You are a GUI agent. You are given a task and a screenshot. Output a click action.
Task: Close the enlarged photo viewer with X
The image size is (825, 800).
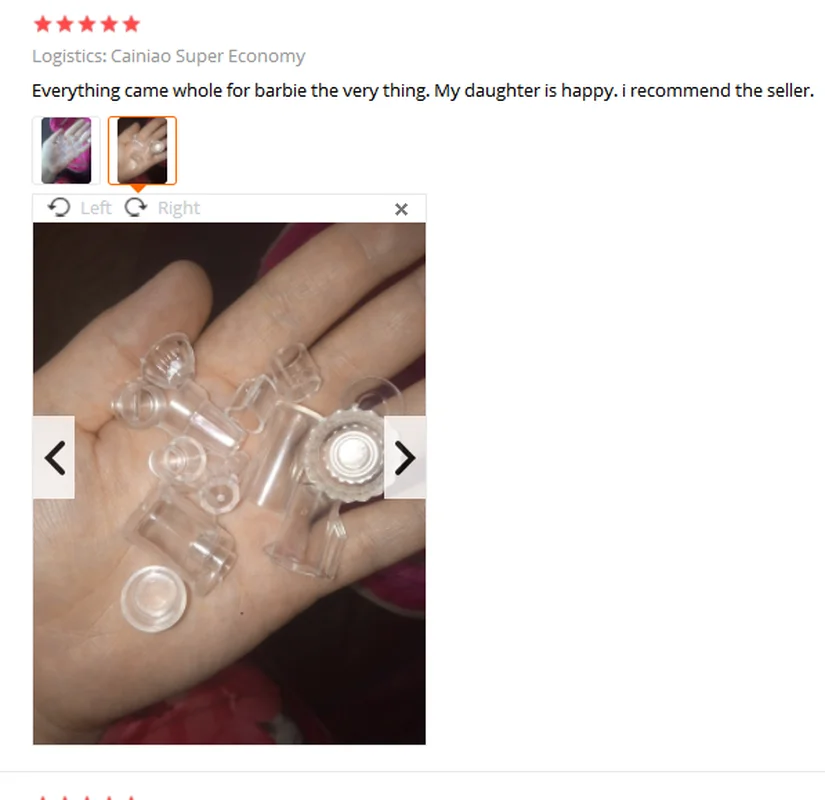point(401,209)
